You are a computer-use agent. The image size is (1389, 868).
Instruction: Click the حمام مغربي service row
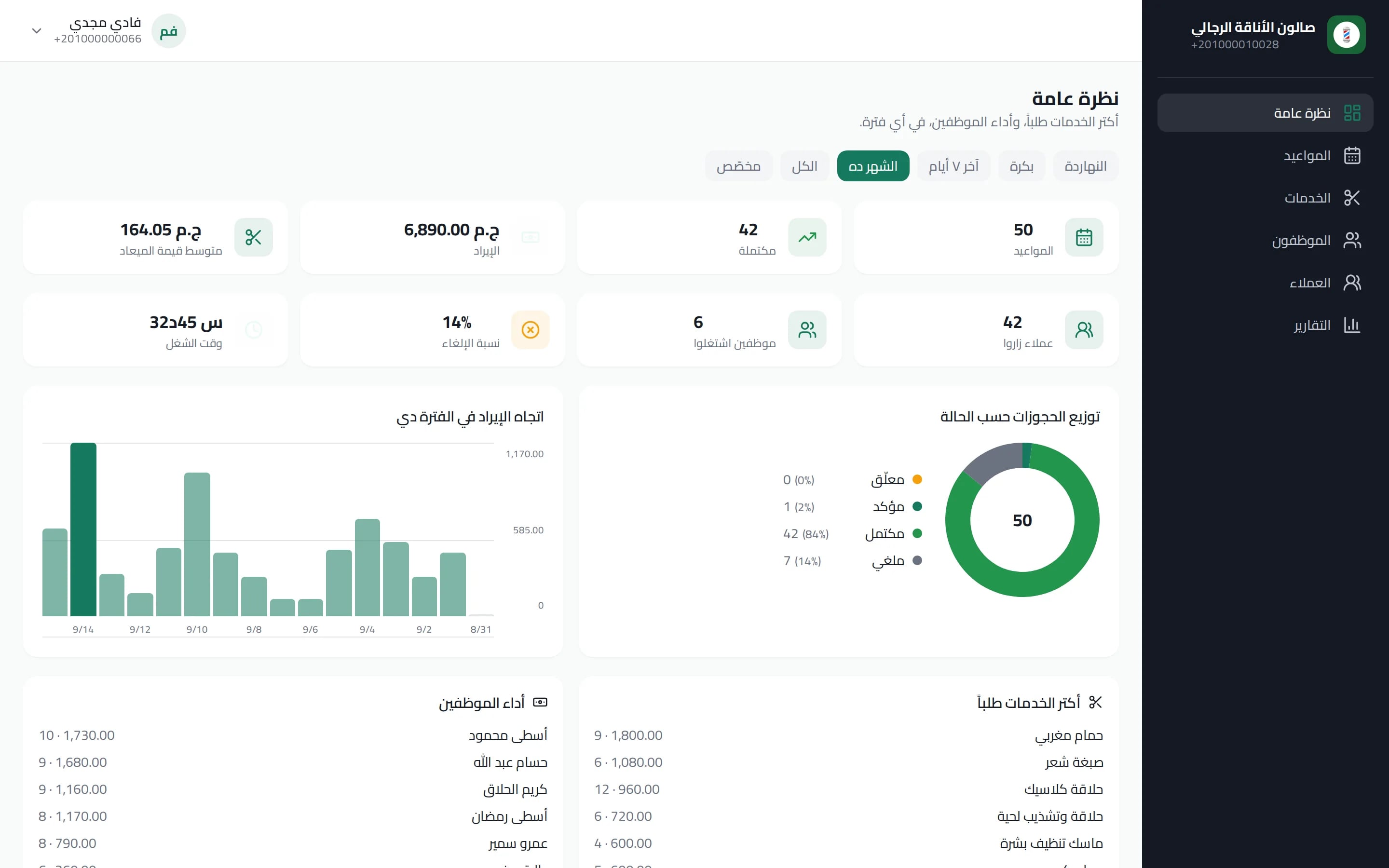(848, 735)
